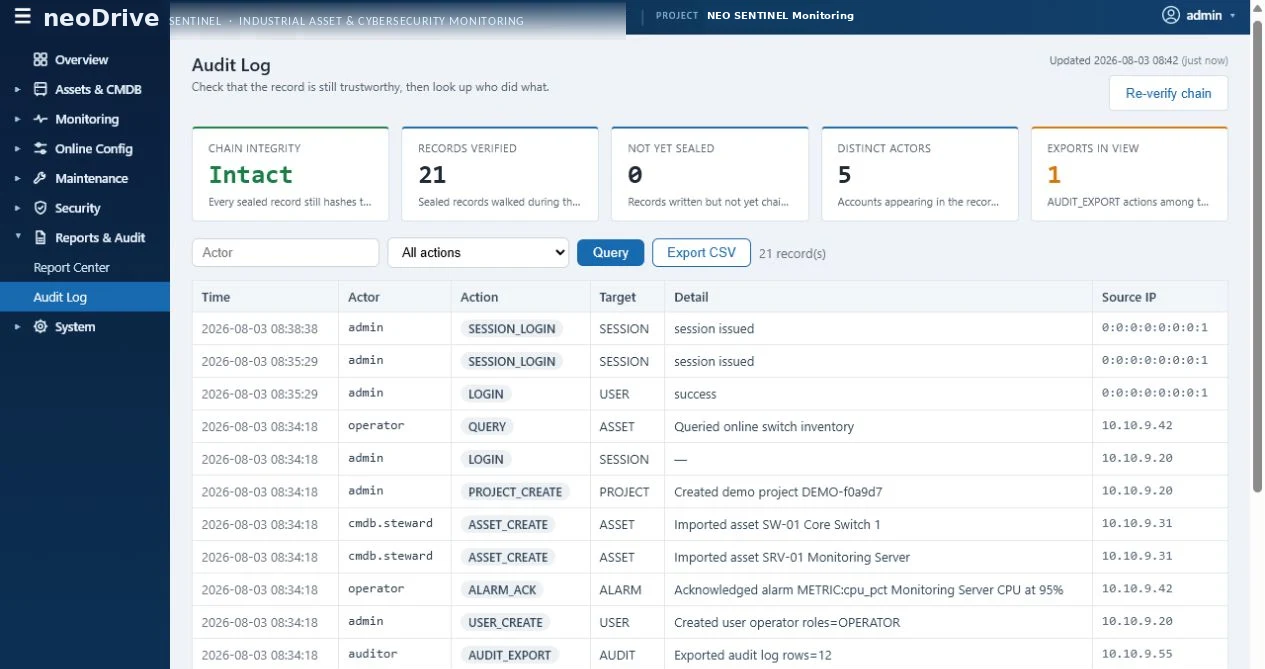The image size is (1265, 669).
Task: Click the Records Verified card
Action: pos(500,173)
